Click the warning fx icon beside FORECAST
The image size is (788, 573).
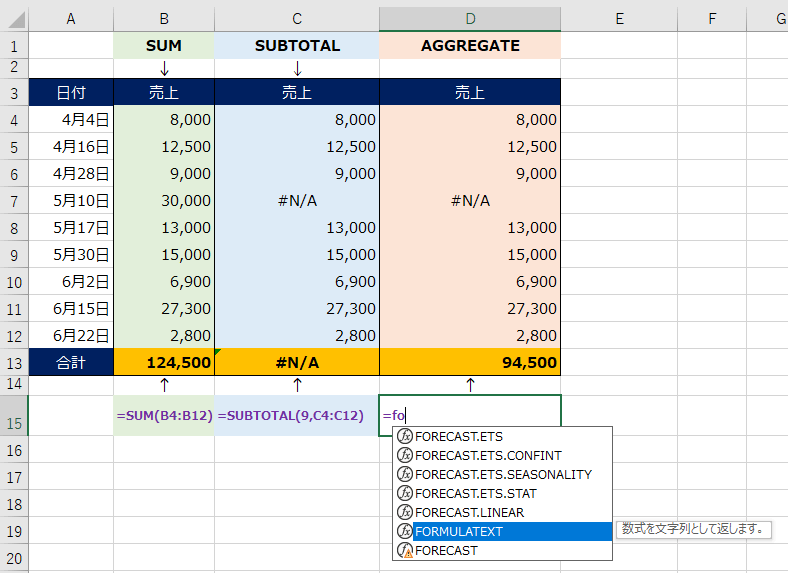coord(405,550)
